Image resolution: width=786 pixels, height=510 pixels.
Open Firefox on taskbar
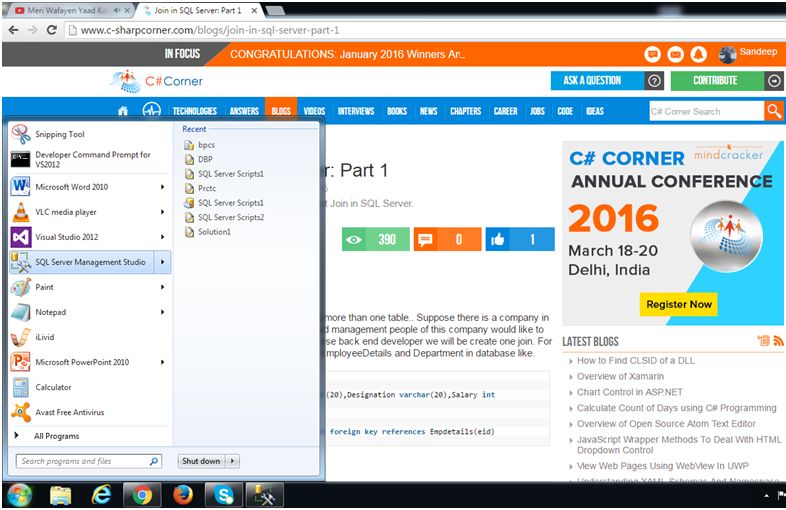pyautogui.click(x=183, y=495)
